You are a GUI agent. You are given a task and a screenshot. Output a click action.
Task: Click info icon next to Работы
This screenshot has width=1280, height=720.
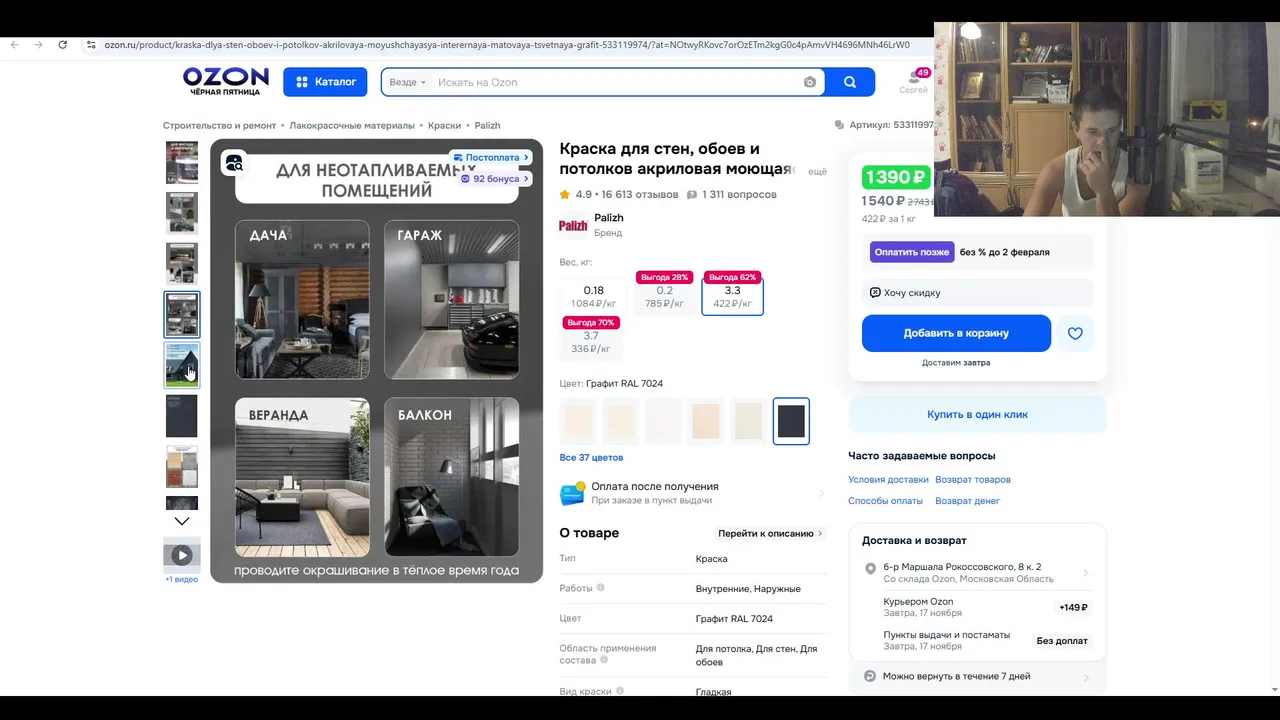pos(601,588)
